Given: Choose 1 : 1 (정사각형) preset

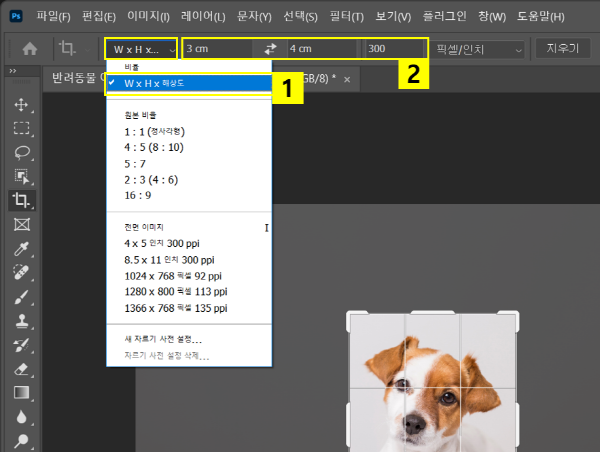Looking at the screenshot, I should coord(189,132).
